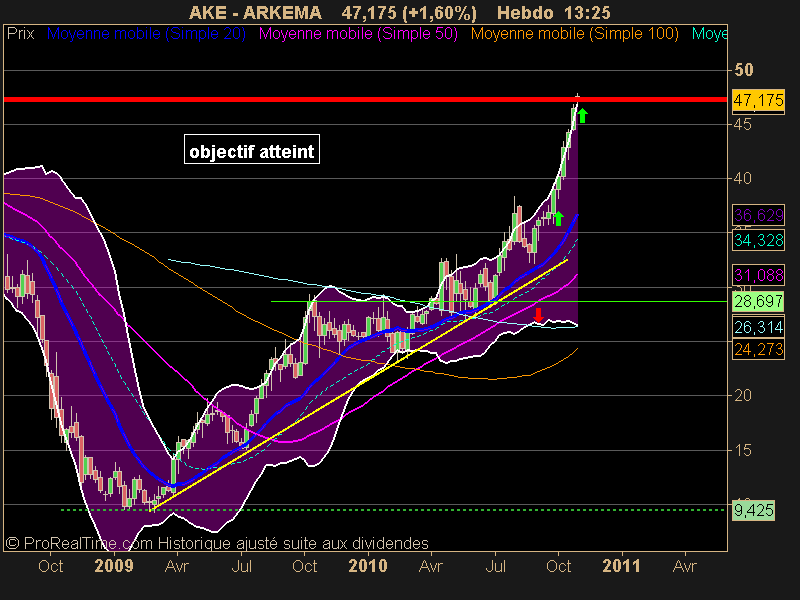Image resolution: width=800 pixels, height=600 pixels.
Task: Click the magenta 31,088 price tag
Action: (758, 276)
